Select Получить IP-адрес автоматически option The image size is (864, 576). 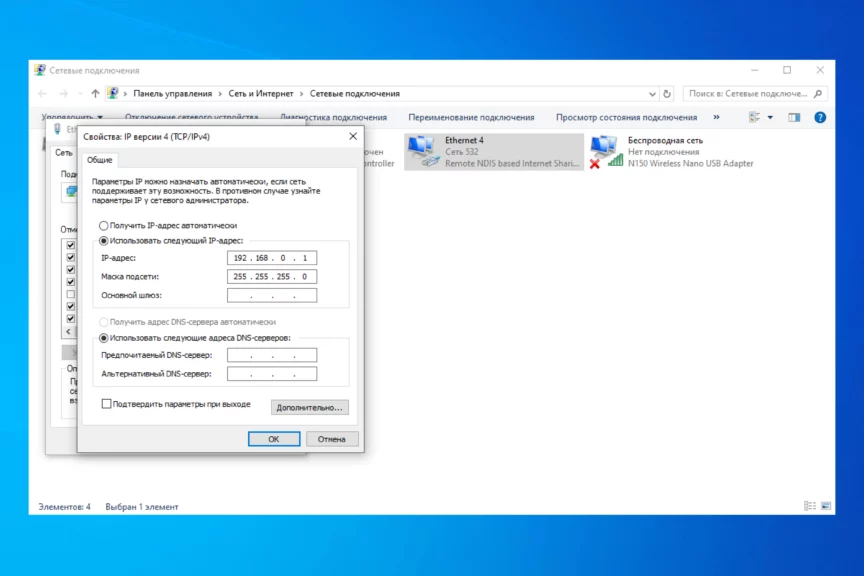(104, 226)
